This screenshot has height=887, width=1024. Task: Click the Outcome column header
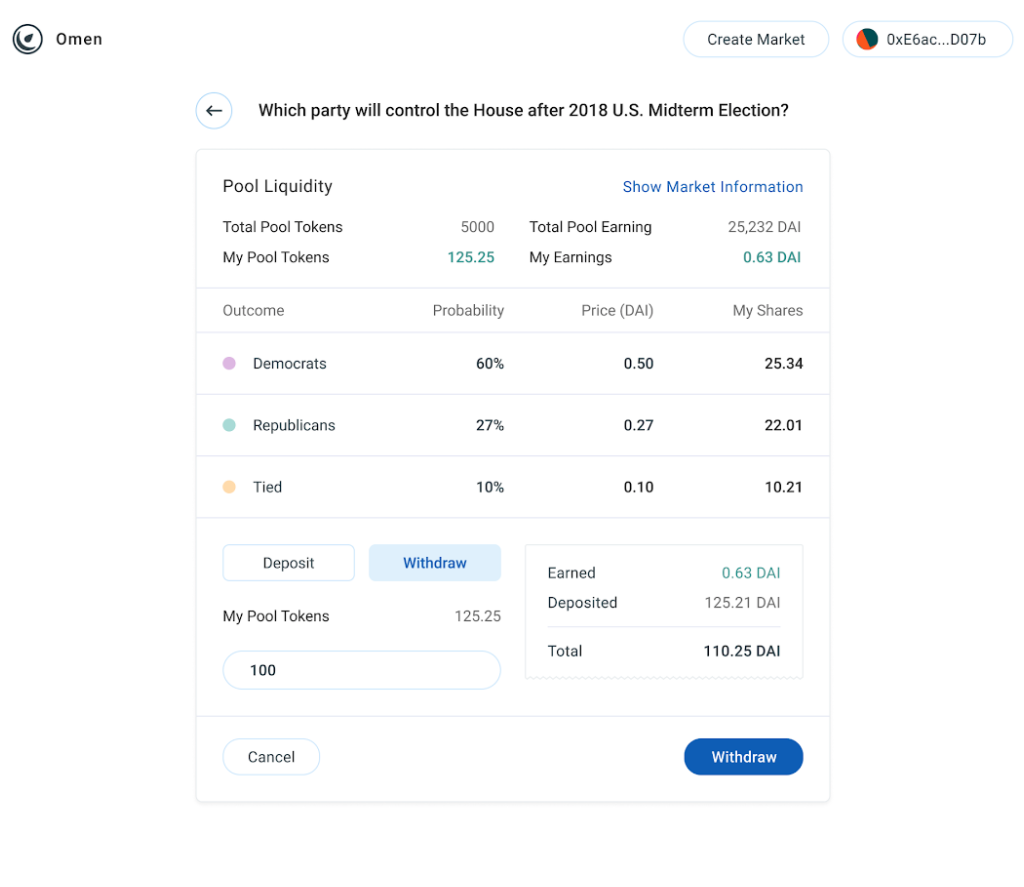pyautogui.click(x=253, y=310)
